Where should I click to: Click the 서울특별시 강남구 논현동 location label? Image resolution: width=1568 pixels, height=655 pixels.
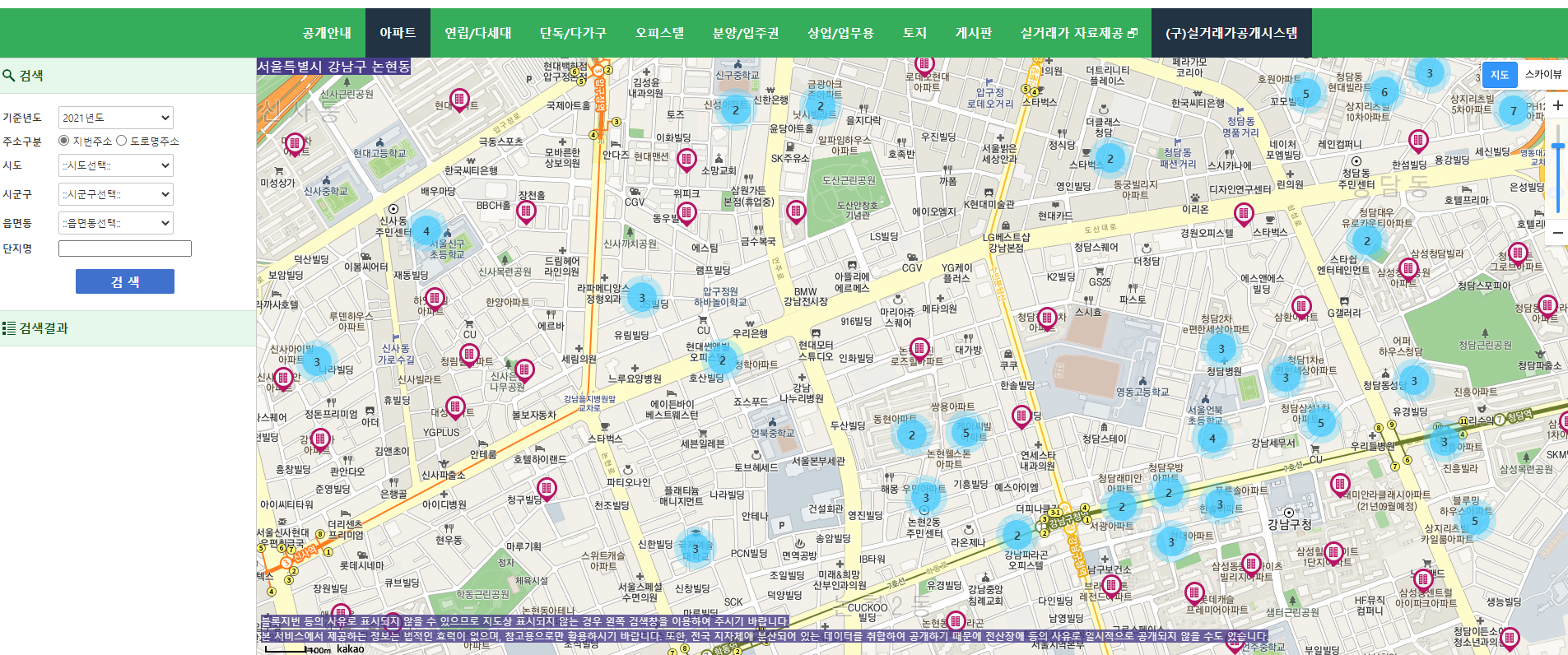[x=333, y=66]
